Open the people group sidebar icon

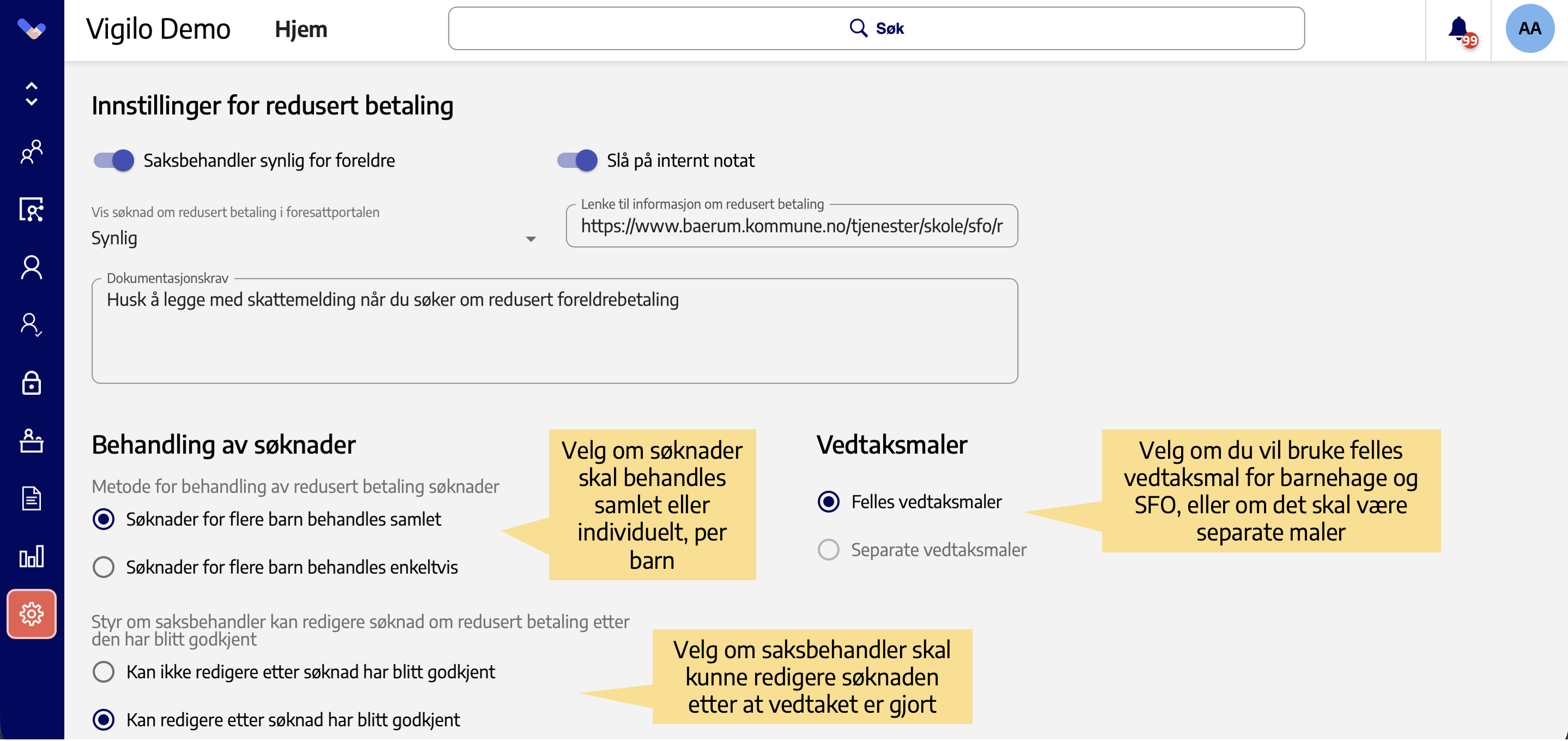(32, 151)
